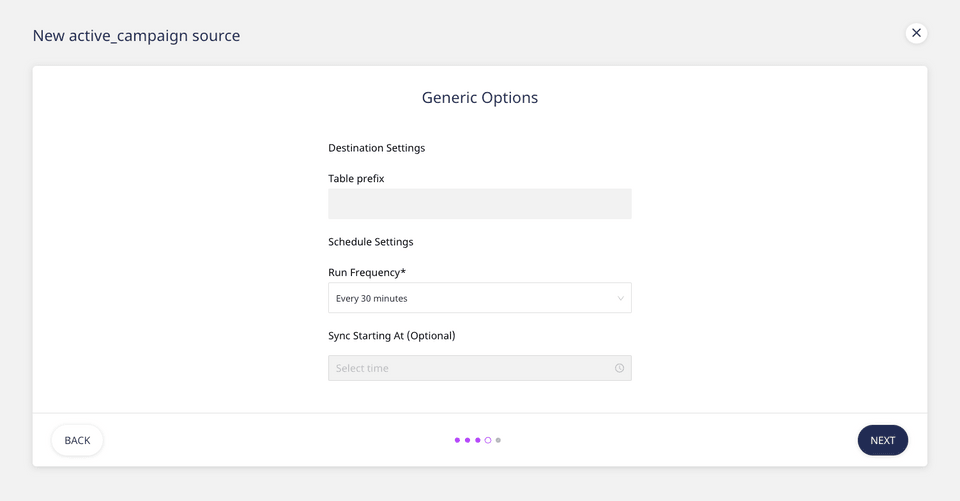Close the new source dialog
The height and width of the screenshot is (501, 960).
tap(916, 33)
